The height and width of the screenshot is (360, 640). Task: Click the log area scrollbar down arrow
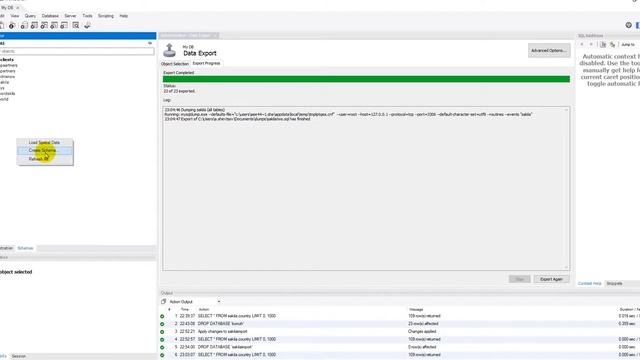(x=566, y=268)
